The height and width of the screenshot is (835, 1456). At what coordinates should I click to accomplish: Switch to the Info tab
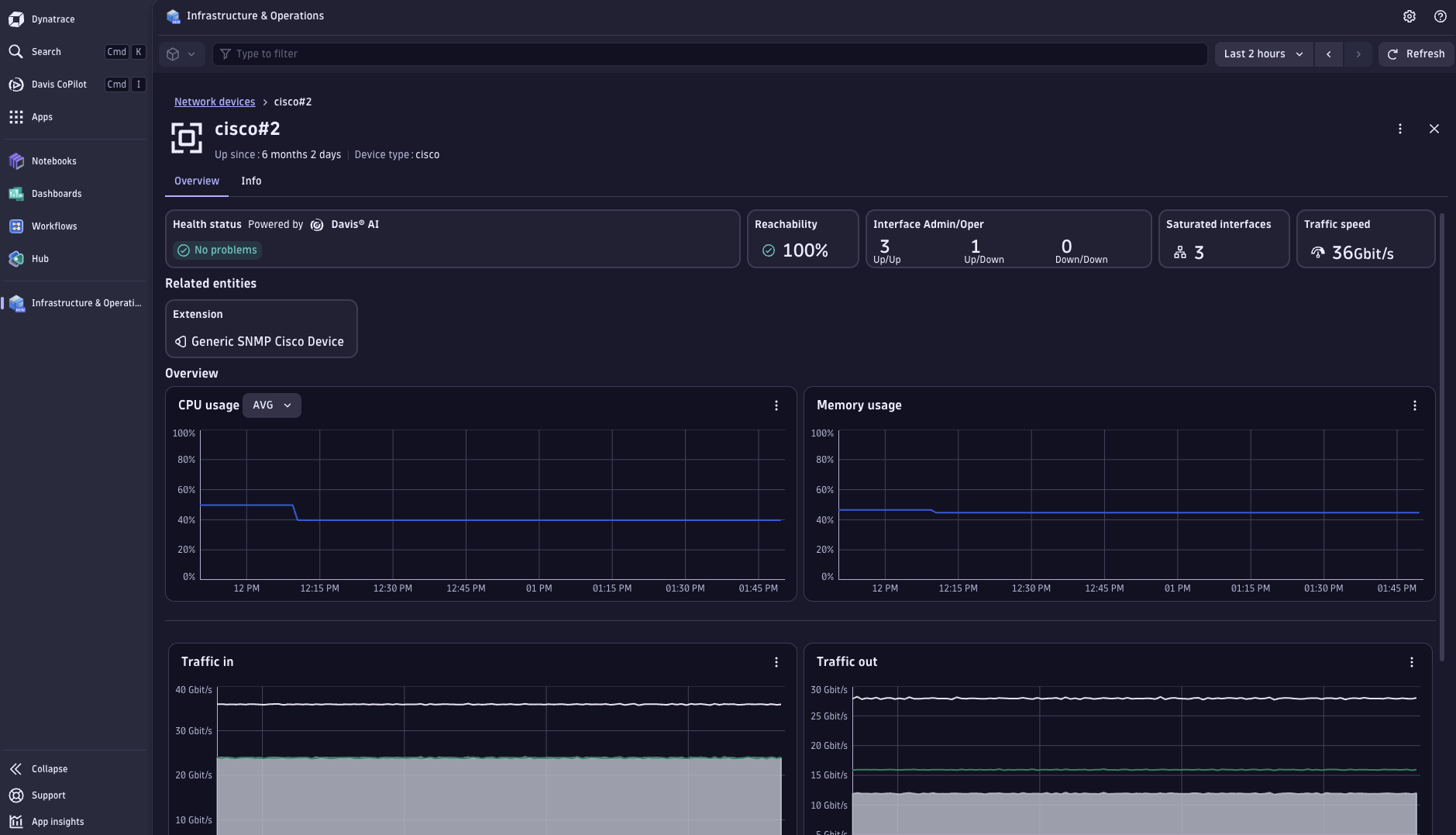click(x=251, y=181)
